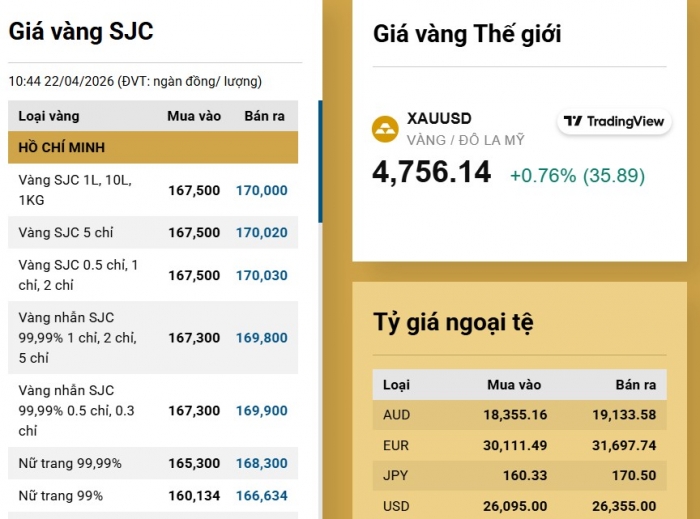The height and width of the screenshot is (519, 700).
Task: Click the gold bars XAUUSD icon
Action: [x=385, y=128]
